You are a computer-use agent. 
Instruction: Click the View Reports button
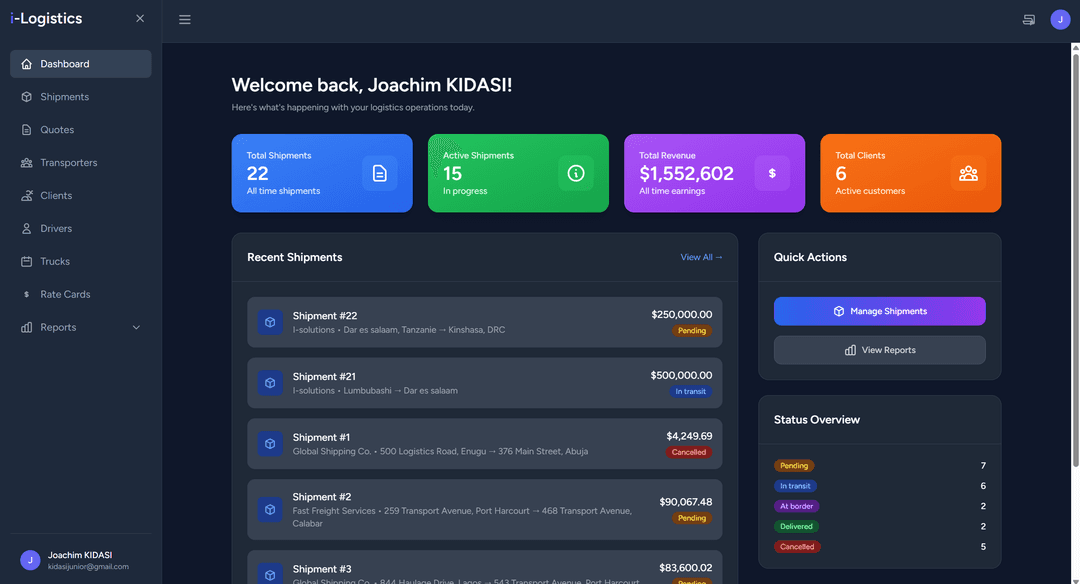(879, 350)
